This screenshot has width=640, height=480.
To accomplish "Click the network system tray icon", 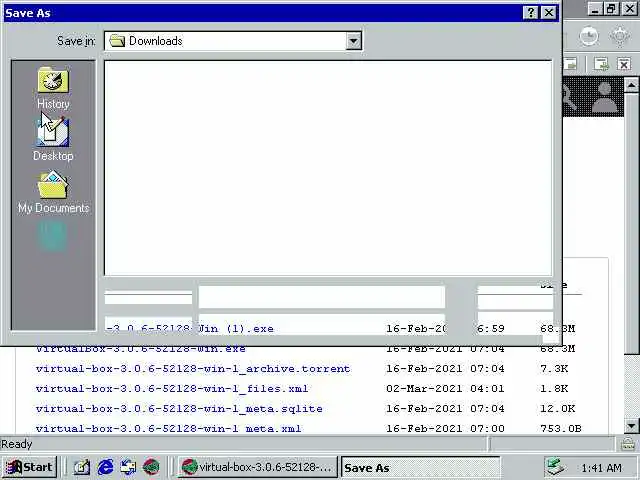I will tap(555, 467).
